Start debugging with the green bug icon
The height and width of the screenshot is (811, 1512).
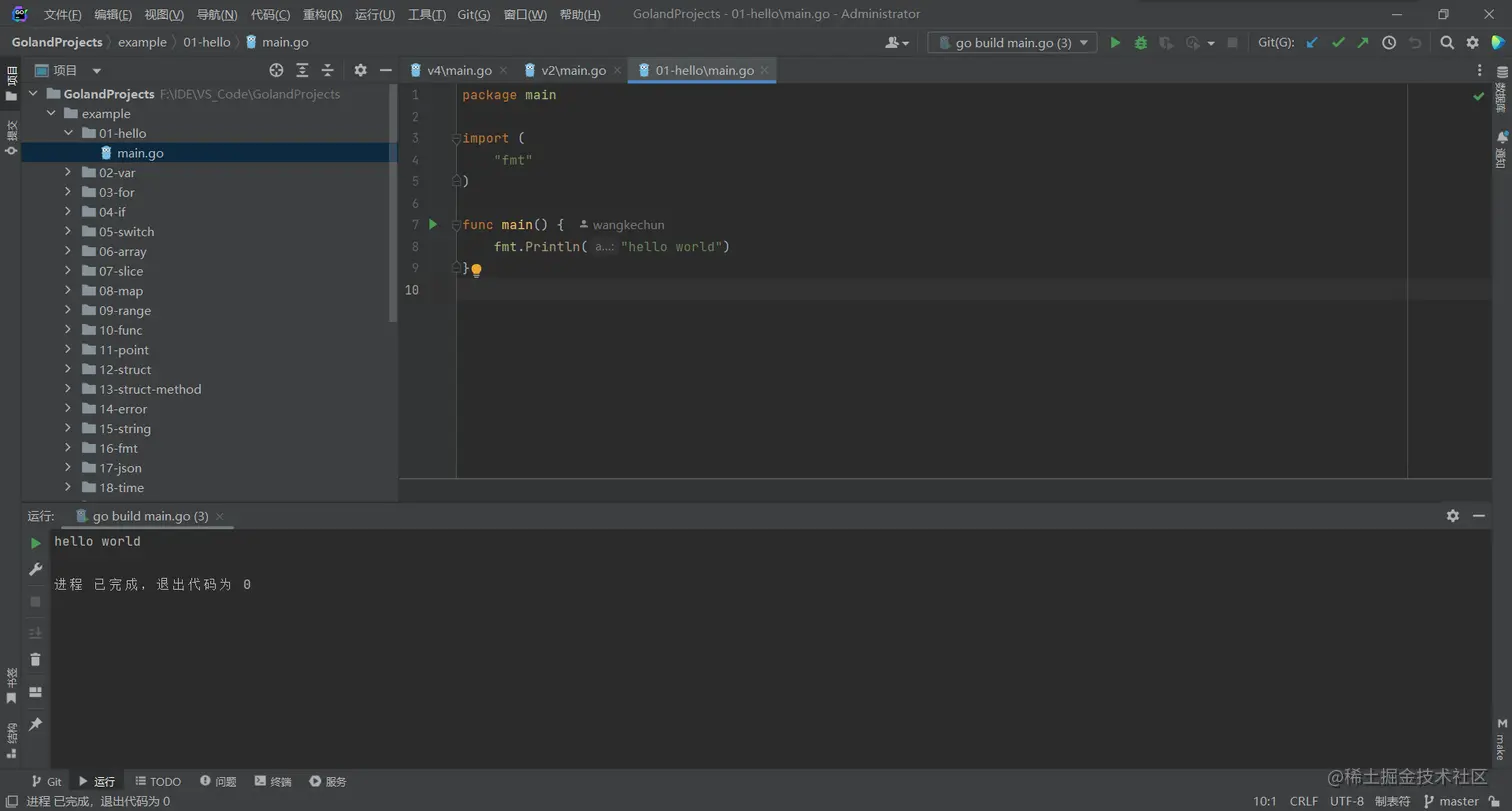pos(1141,43)
